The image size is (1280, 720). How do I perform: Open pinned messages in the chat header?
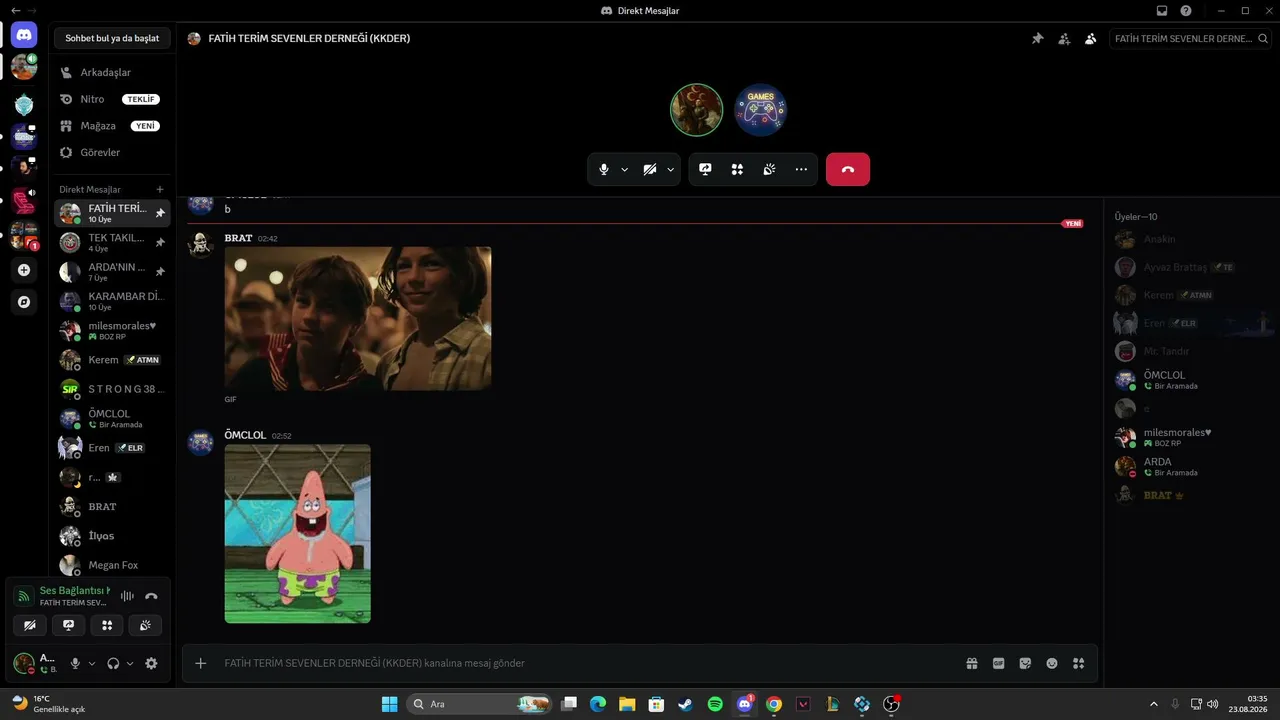(x=1038, y=38)
